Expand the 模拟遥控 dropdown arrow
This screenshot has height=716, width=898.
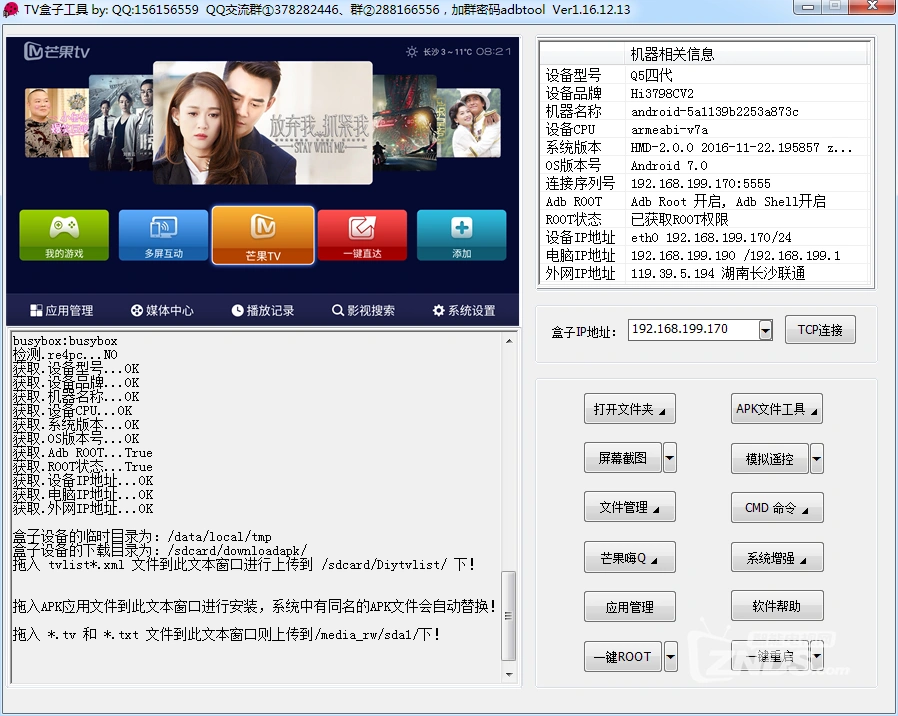pyautogui.click(x=817, y=458)
